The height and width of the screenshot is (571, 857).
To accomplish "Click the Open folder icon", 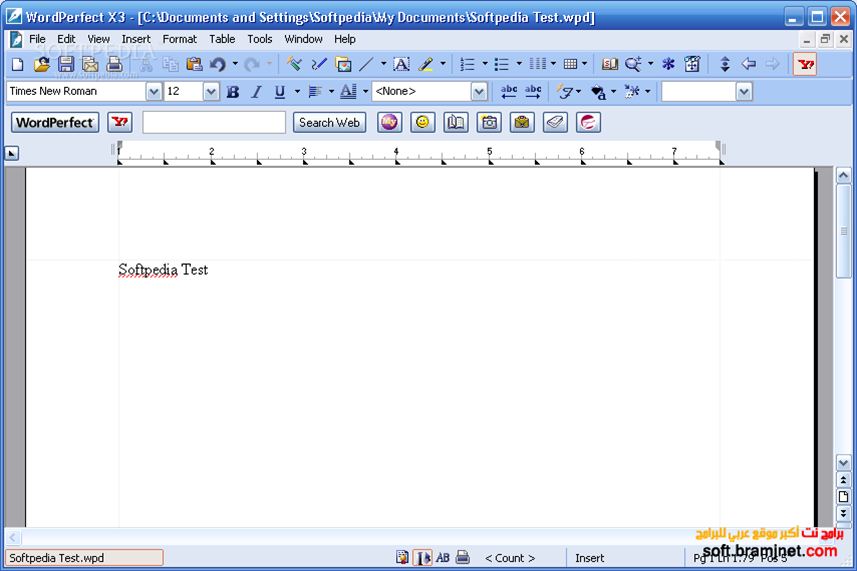I will tap(42, 64).
